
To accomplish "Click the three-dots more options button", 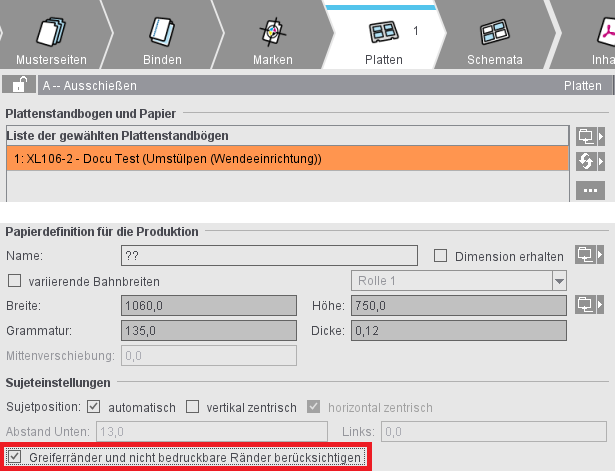I will tap(590, 191).
